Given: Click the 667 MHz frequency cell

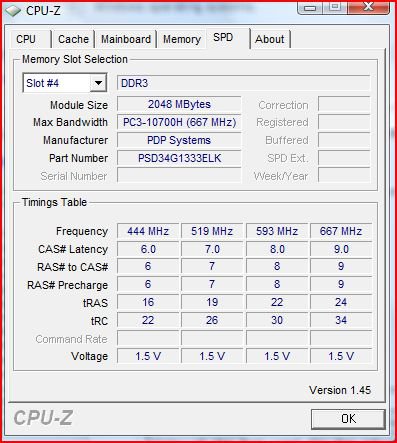Looking at the screenshot, I should pos(341,231).
